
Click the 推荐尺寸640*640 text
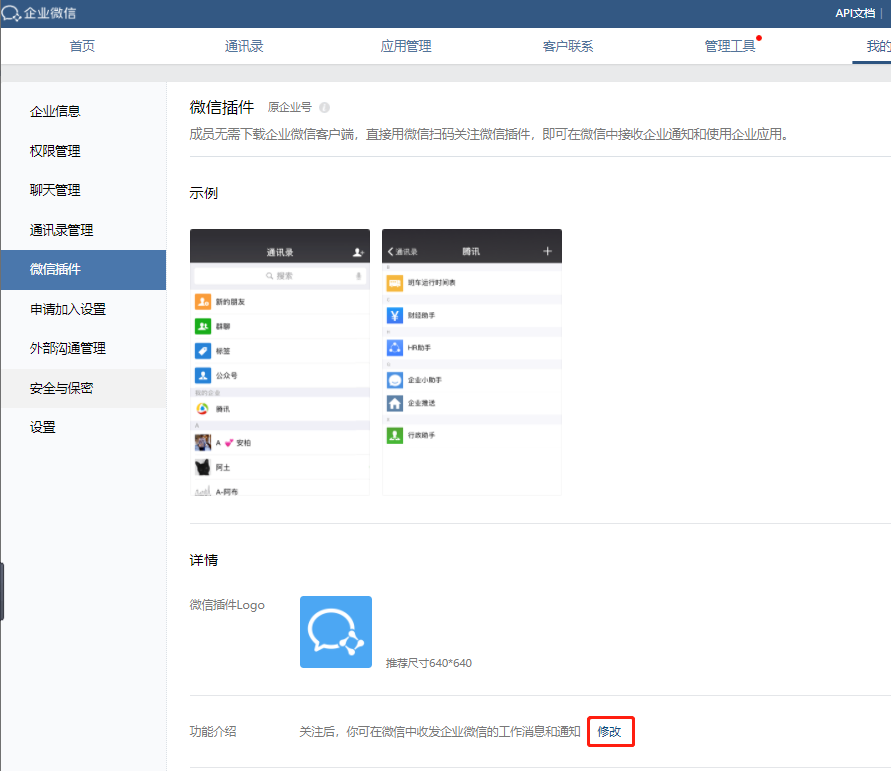[x=429, y=663]
